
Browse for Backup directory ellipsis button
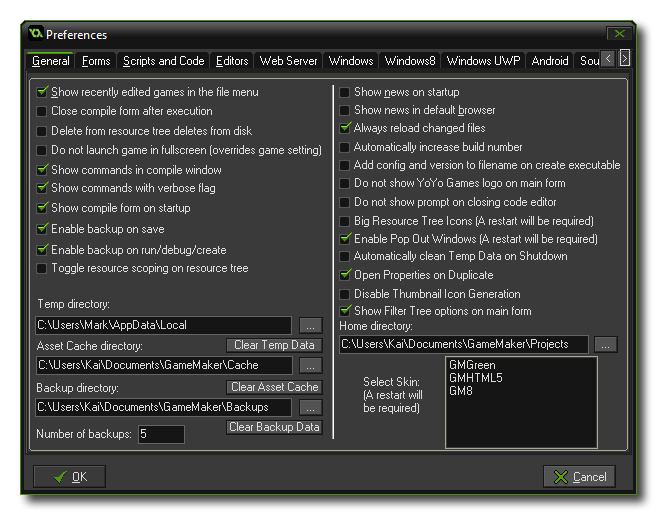click(x=310, y=407)
